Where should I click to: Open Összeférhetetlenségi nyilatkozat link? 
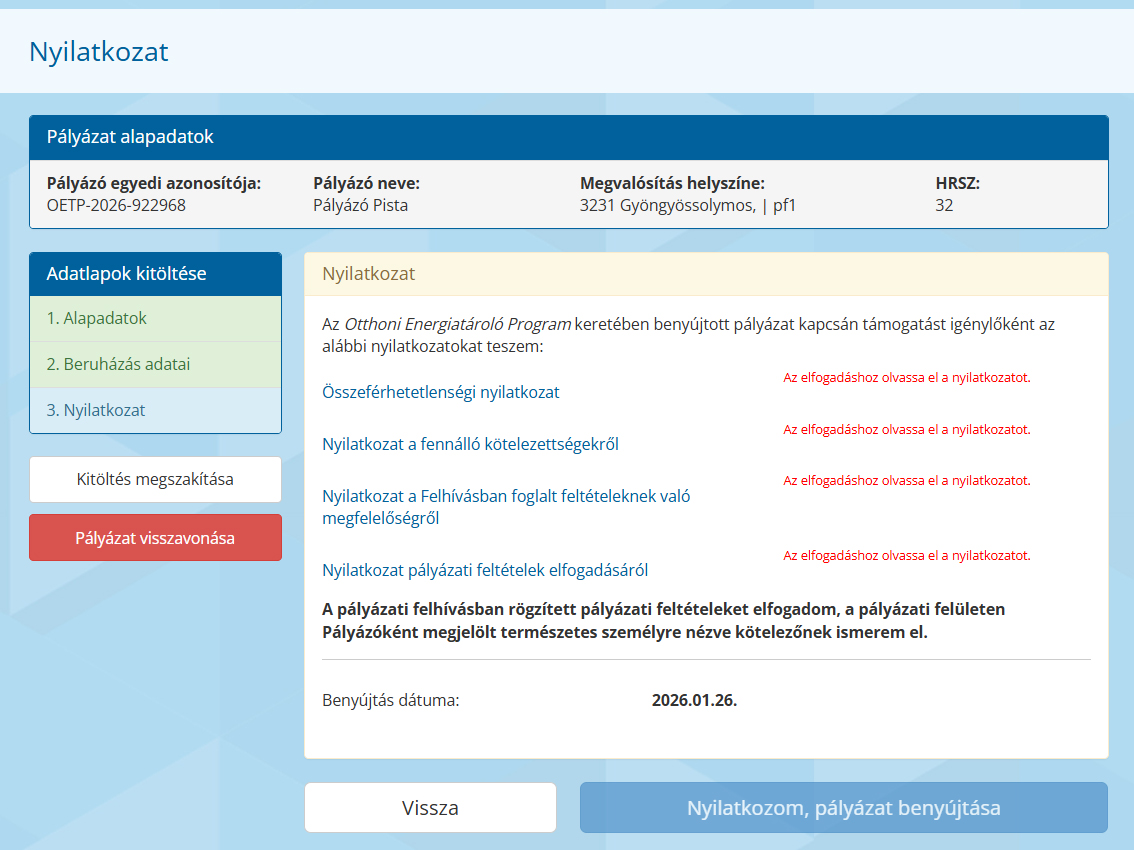tap(441, 393)
